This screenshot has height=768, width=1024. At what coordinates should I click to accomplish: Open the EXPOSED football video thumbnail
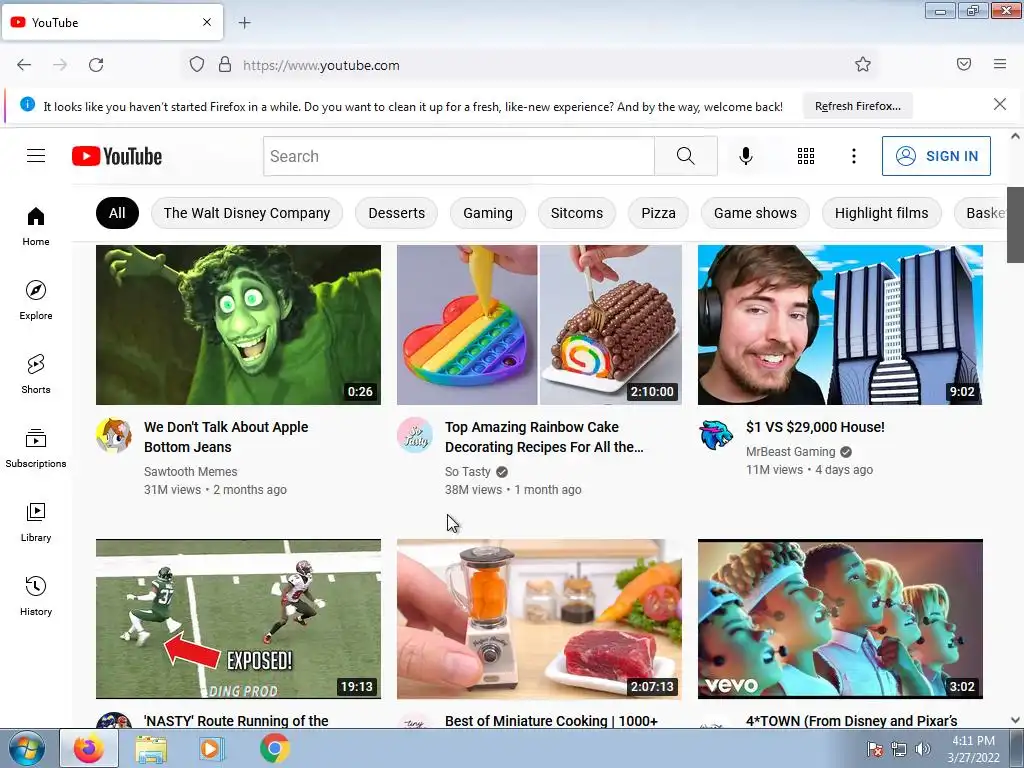238,619
